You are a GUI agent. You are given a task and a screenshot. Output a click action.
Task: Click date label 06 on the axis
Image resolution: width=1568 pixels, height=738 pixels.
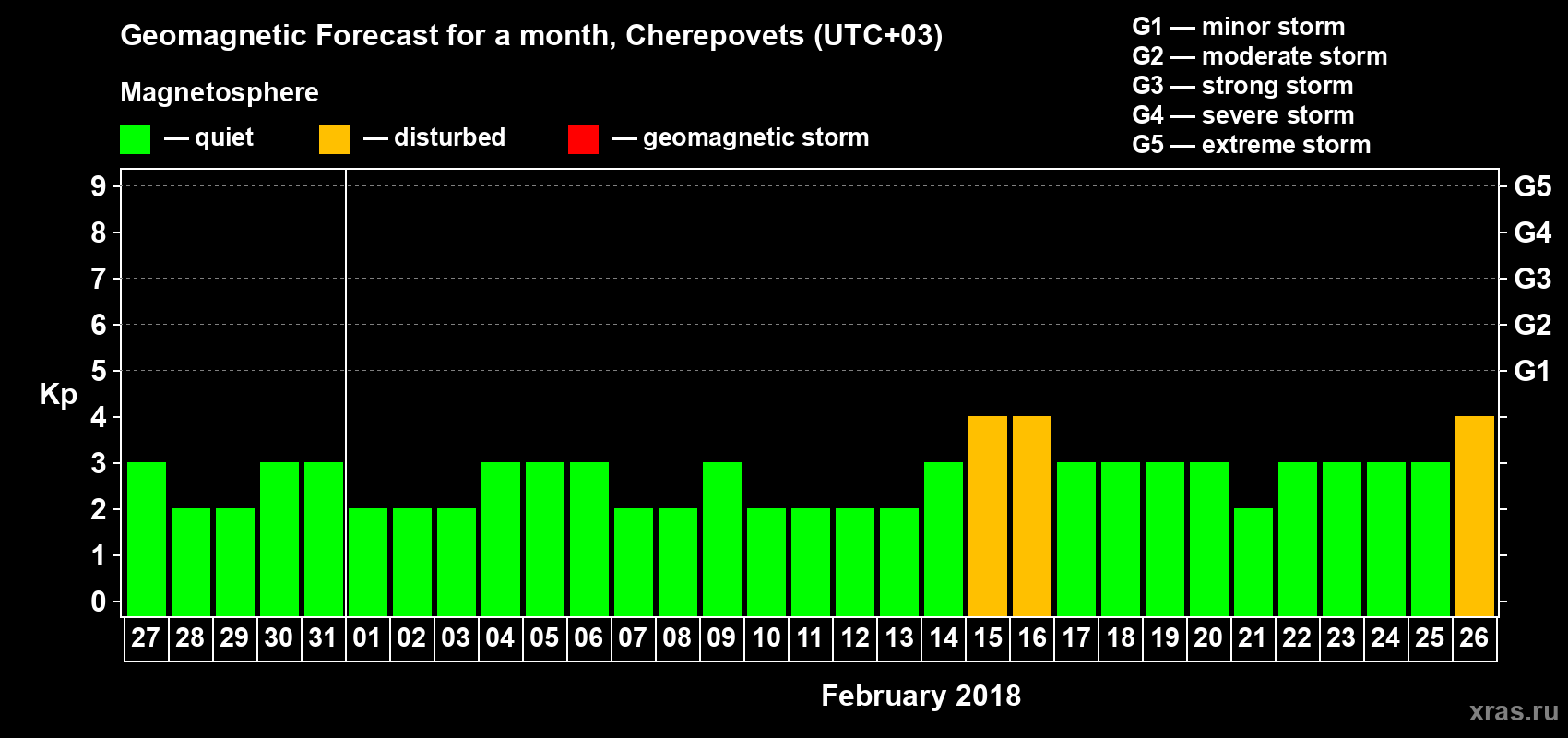click(x=588, y=638)
